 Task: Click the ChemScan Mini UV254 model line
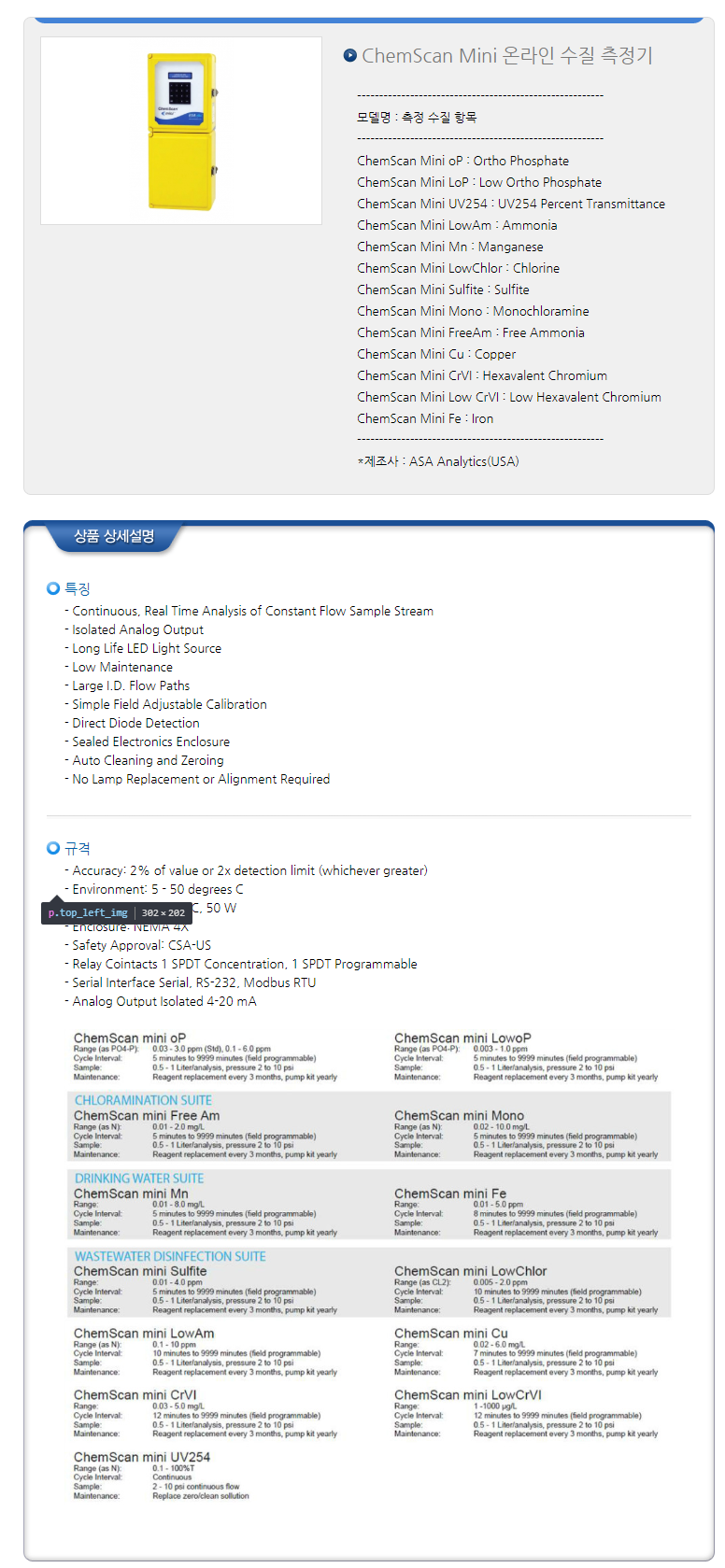coord(511,204)
